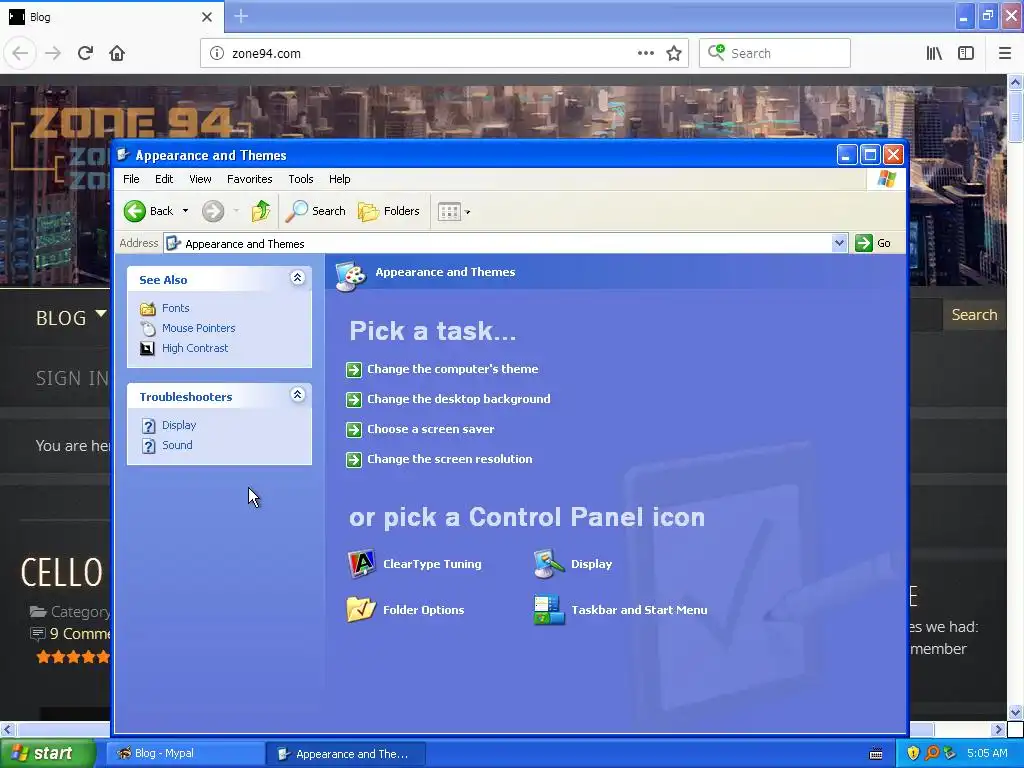Bookmark this page with the star icon
Image resolution: width=1024 pixels, height=768 pixels.
674,54
